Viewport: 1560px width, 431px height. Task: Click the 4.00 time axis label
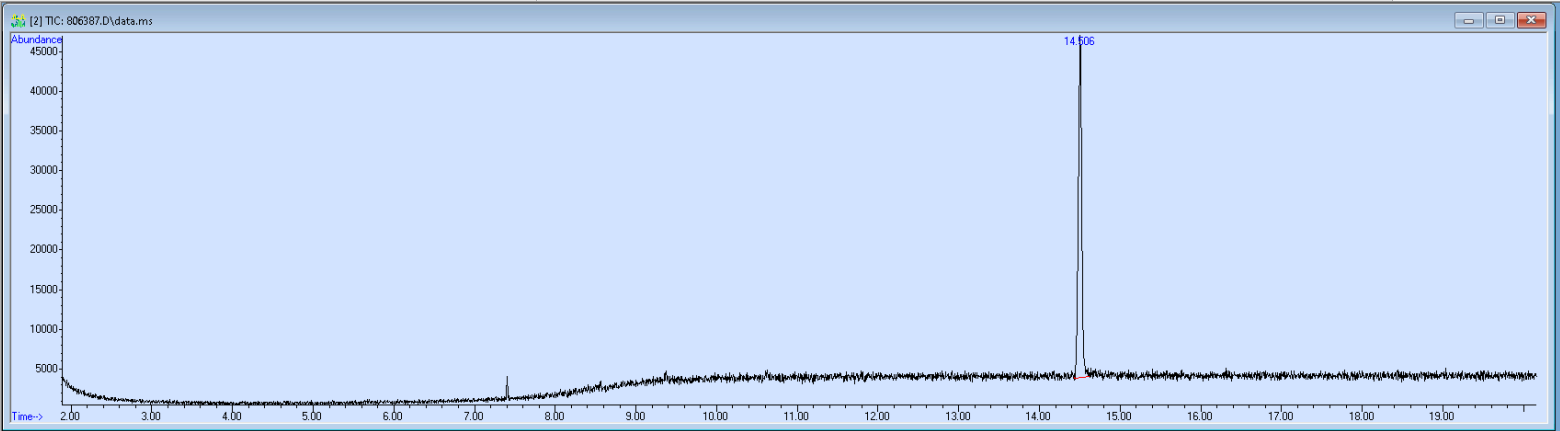pos(231,415)
